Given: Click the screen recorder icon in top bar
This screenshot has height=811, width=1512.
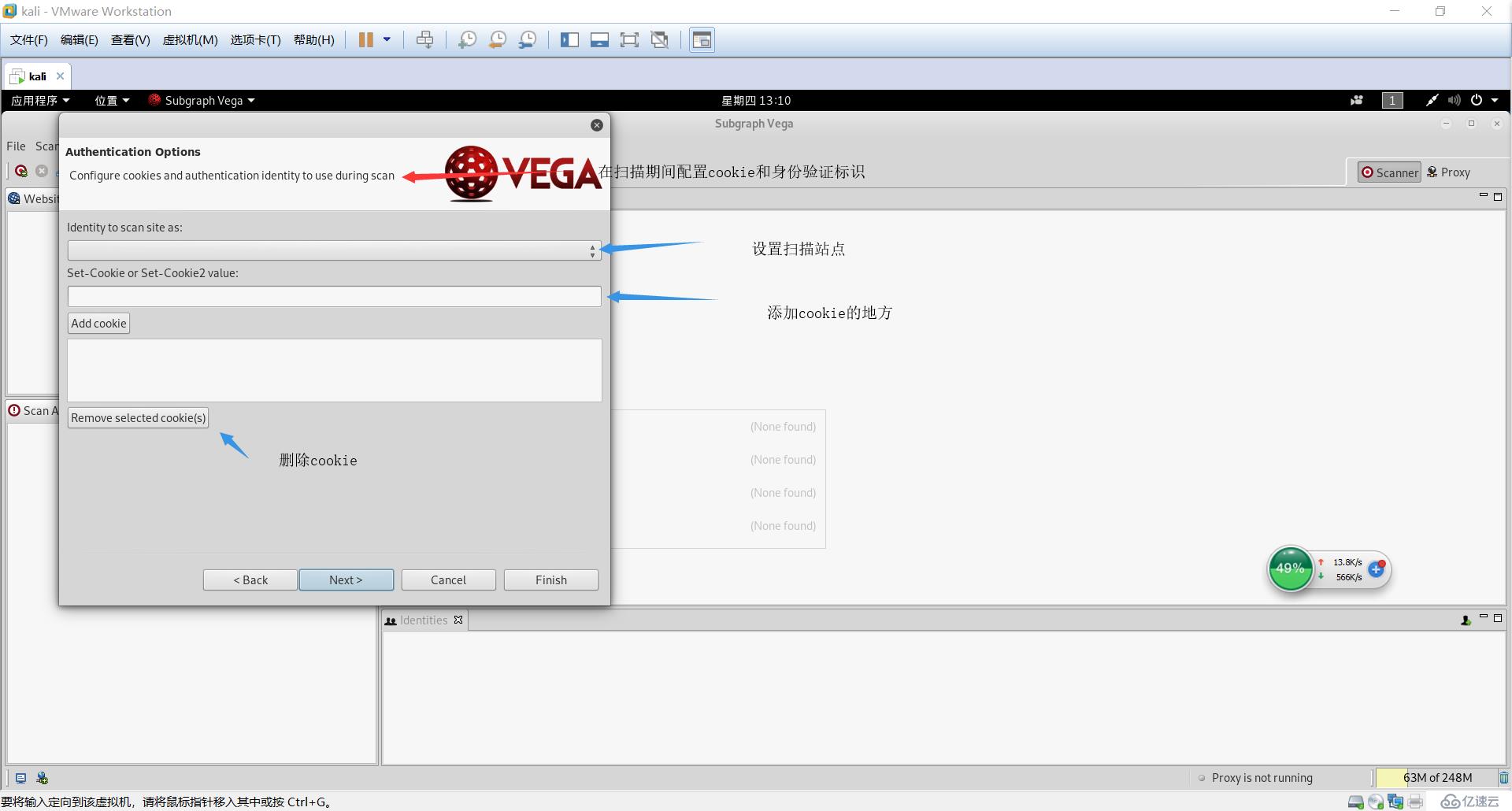Looking at the screenshot, I should pyautogui.click(x=1357, y=101).
